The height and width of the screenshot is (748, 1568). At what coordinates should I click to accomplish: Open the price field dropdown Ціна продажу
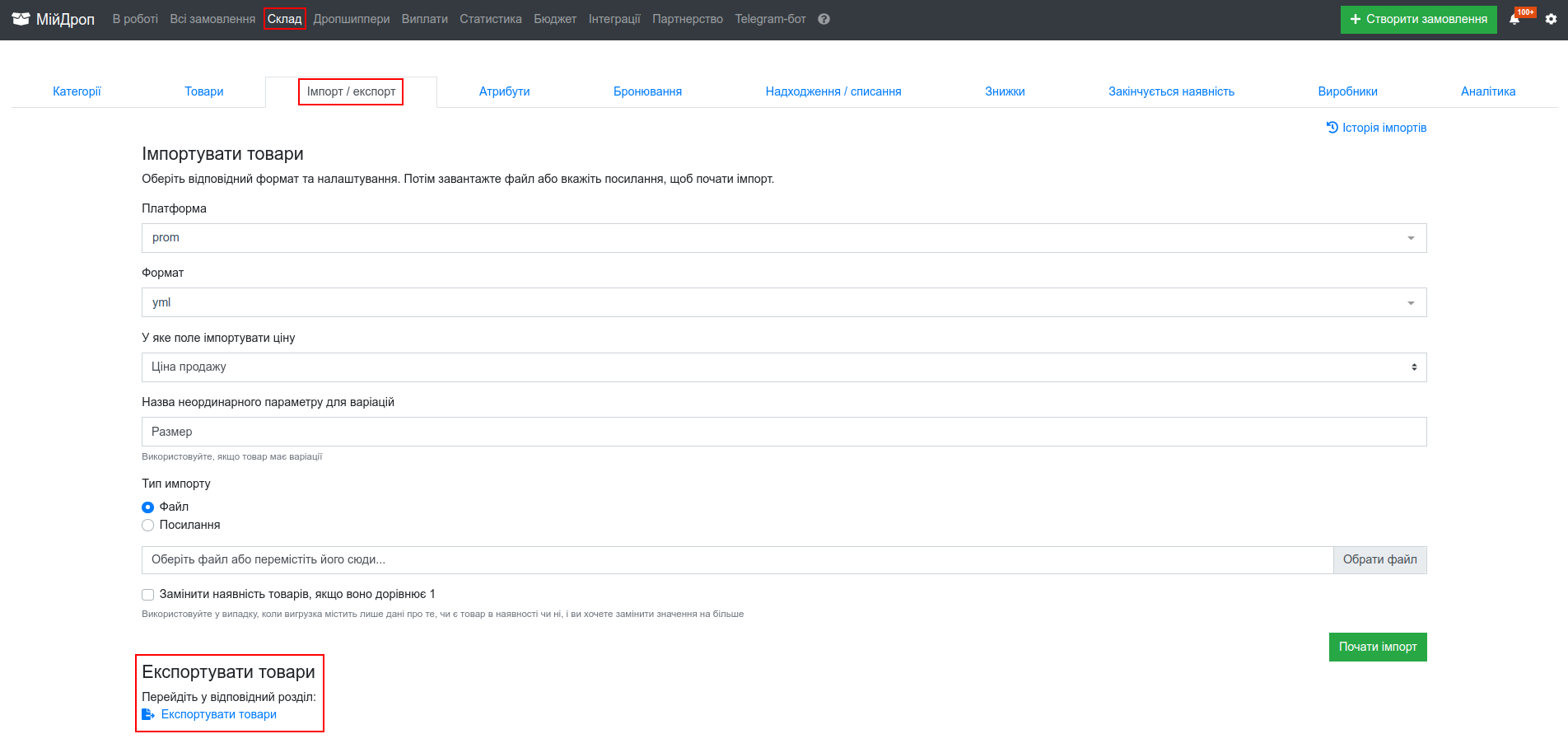(x=784, y=367)
